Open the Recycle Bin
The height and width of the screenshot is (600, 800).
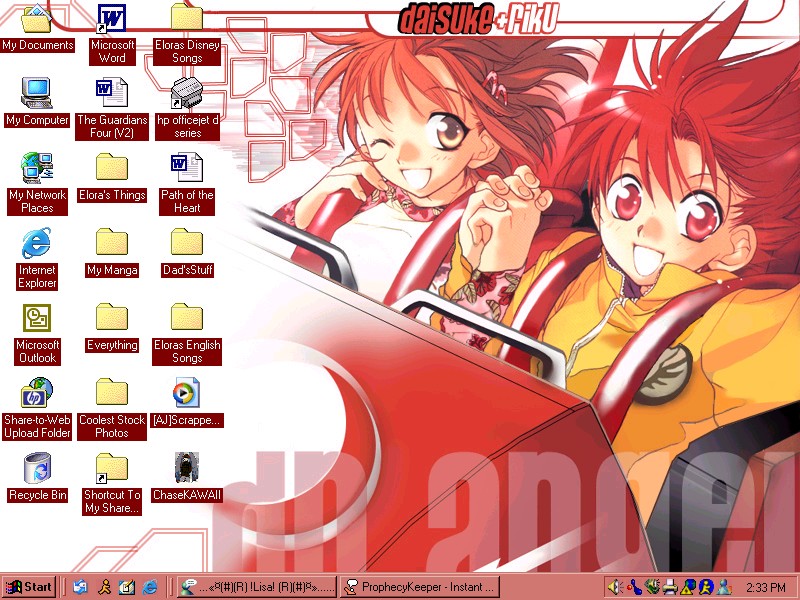[x=37, y=468]
